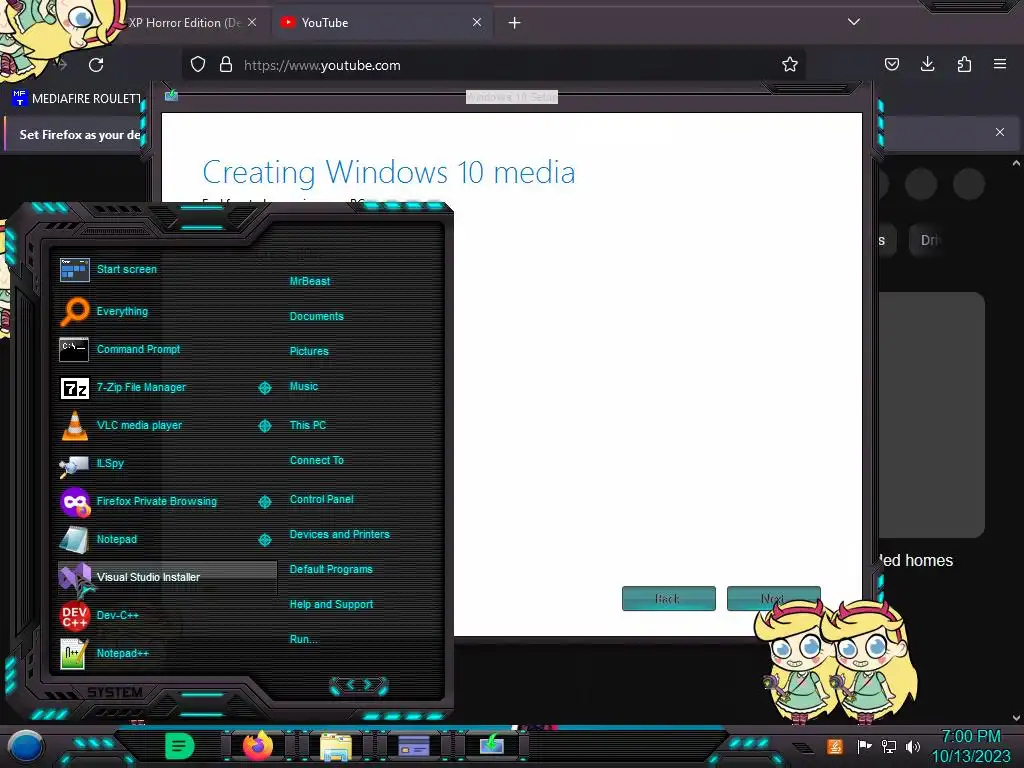Image resolution: width=1024 pixels, height=768 pixels.
Task: Bookmark this page with star
Action: [790, 65]
